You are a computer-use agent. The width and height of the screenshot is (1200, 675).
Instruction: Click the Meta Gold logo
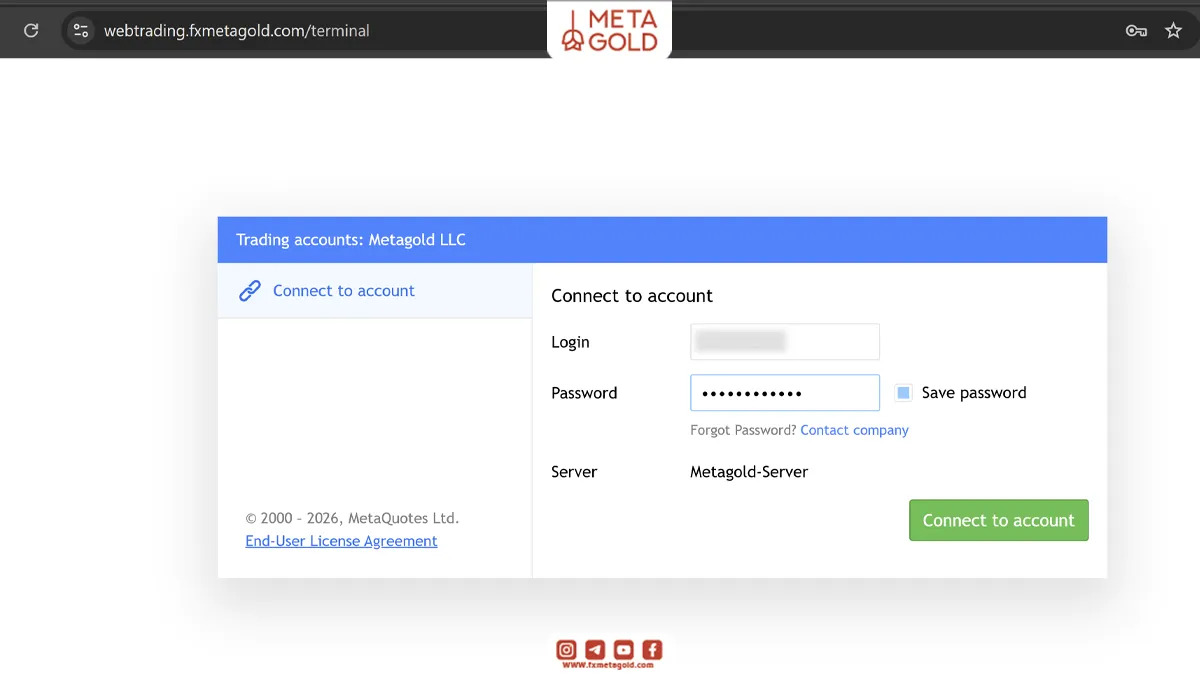tap(610, 29)
